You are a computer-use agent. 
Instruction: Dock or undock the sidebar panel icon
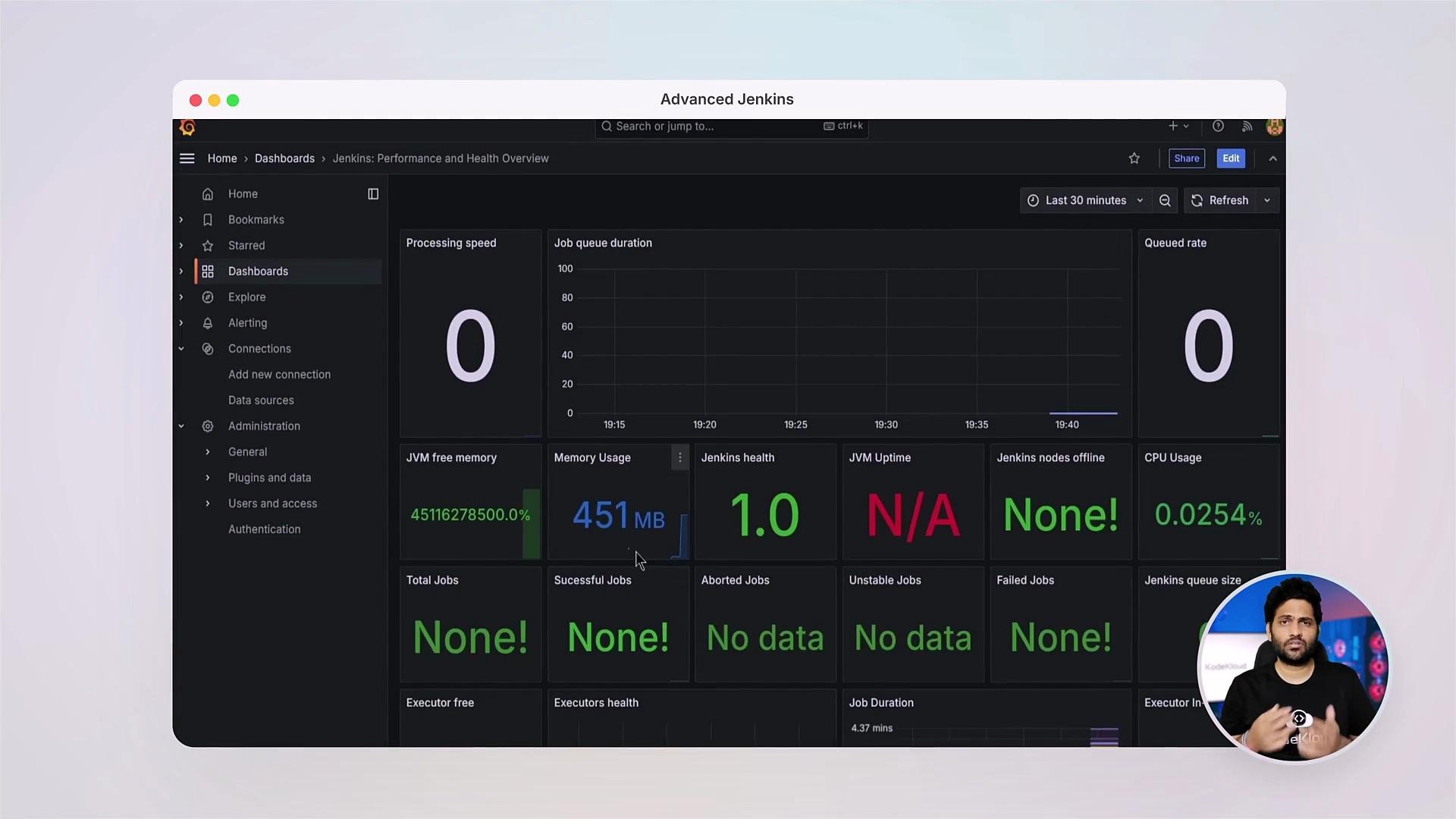[x=373, y=194]
